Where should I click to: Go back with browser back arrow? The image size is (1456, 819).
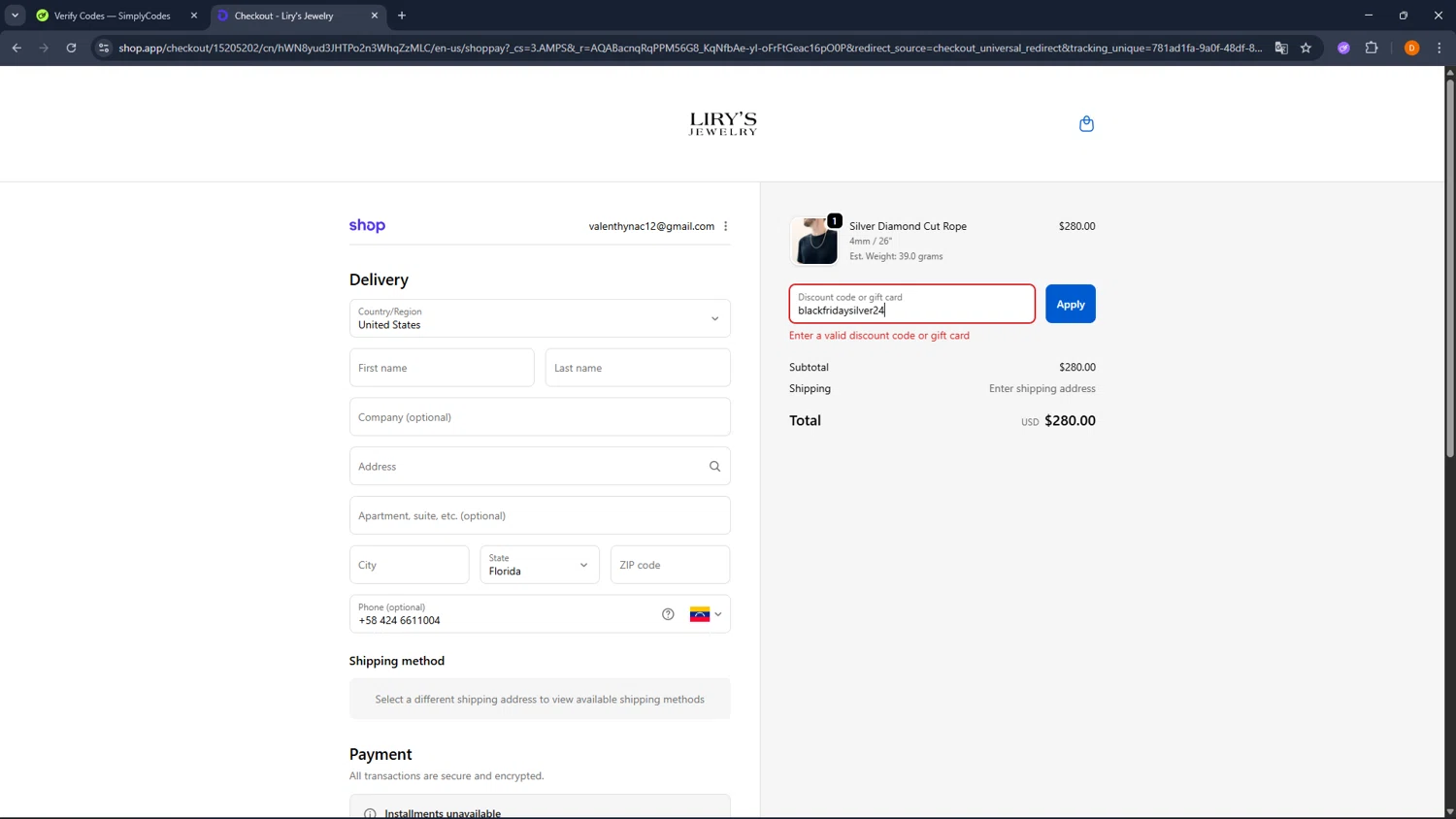[x=17, y=48]
